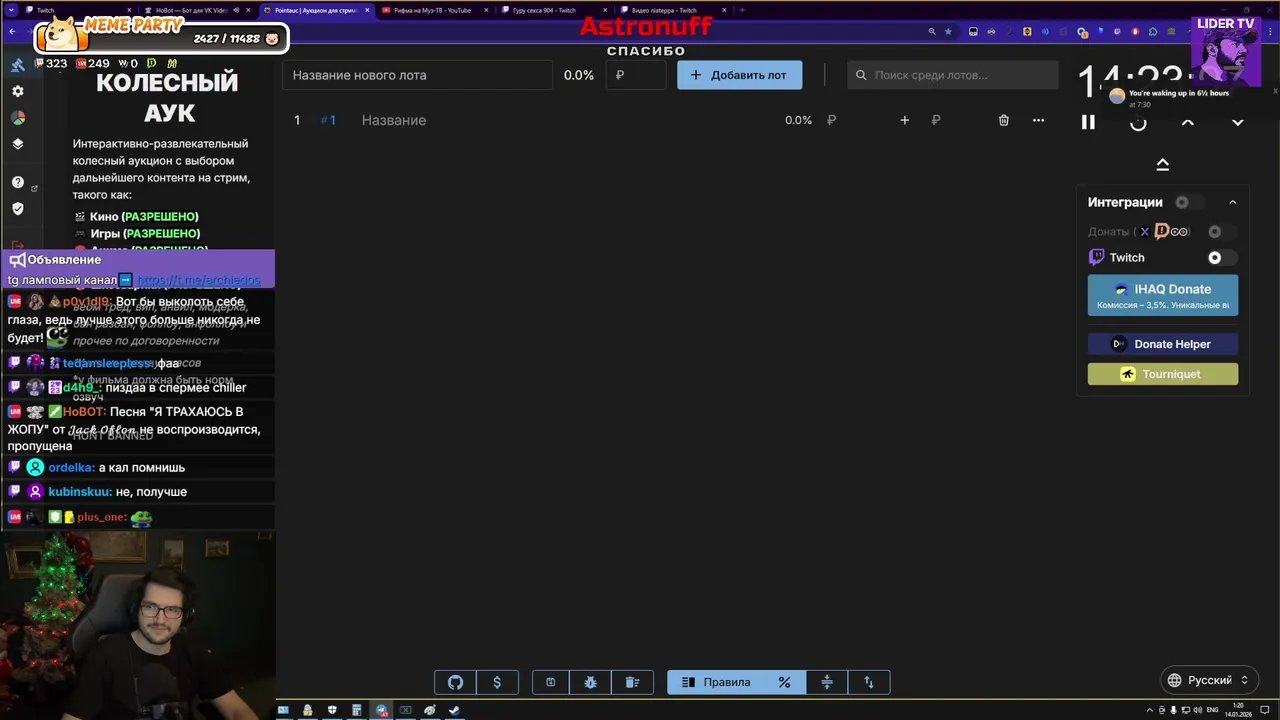
Task: Reset the timer with the circular arrow
Action: point(1138,123)
